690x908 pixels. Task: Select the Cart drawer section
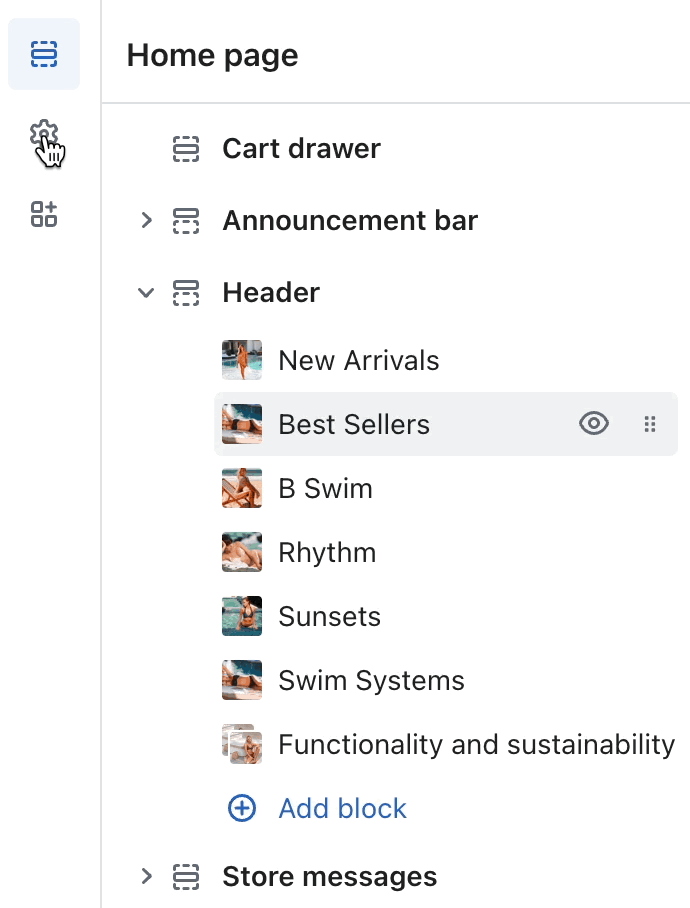pyautogui.click(x=300, y=148)
